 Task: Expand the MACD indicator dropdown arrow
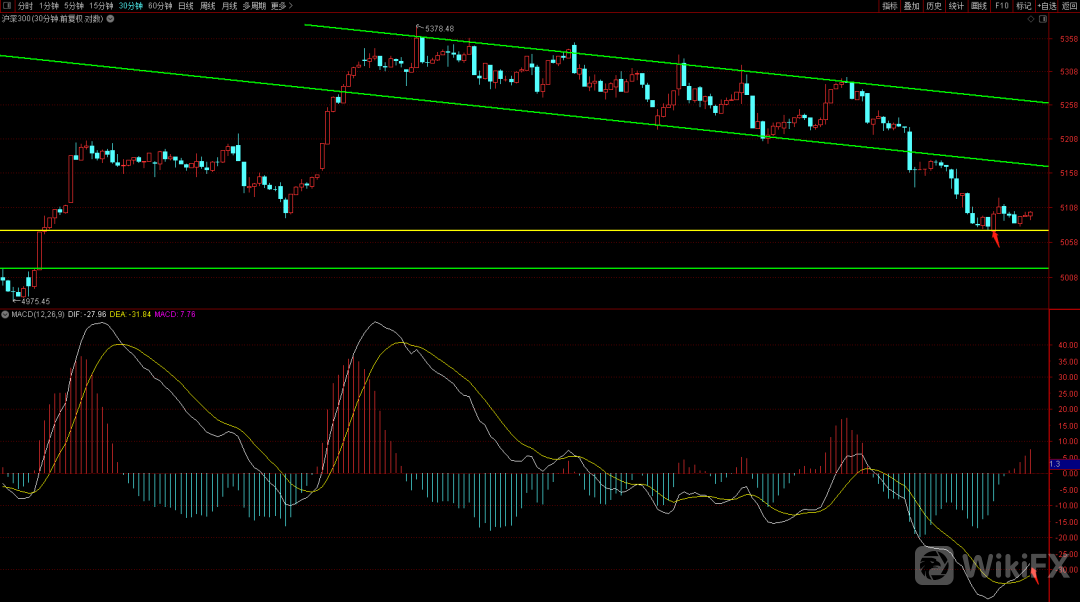coord(5,314)
